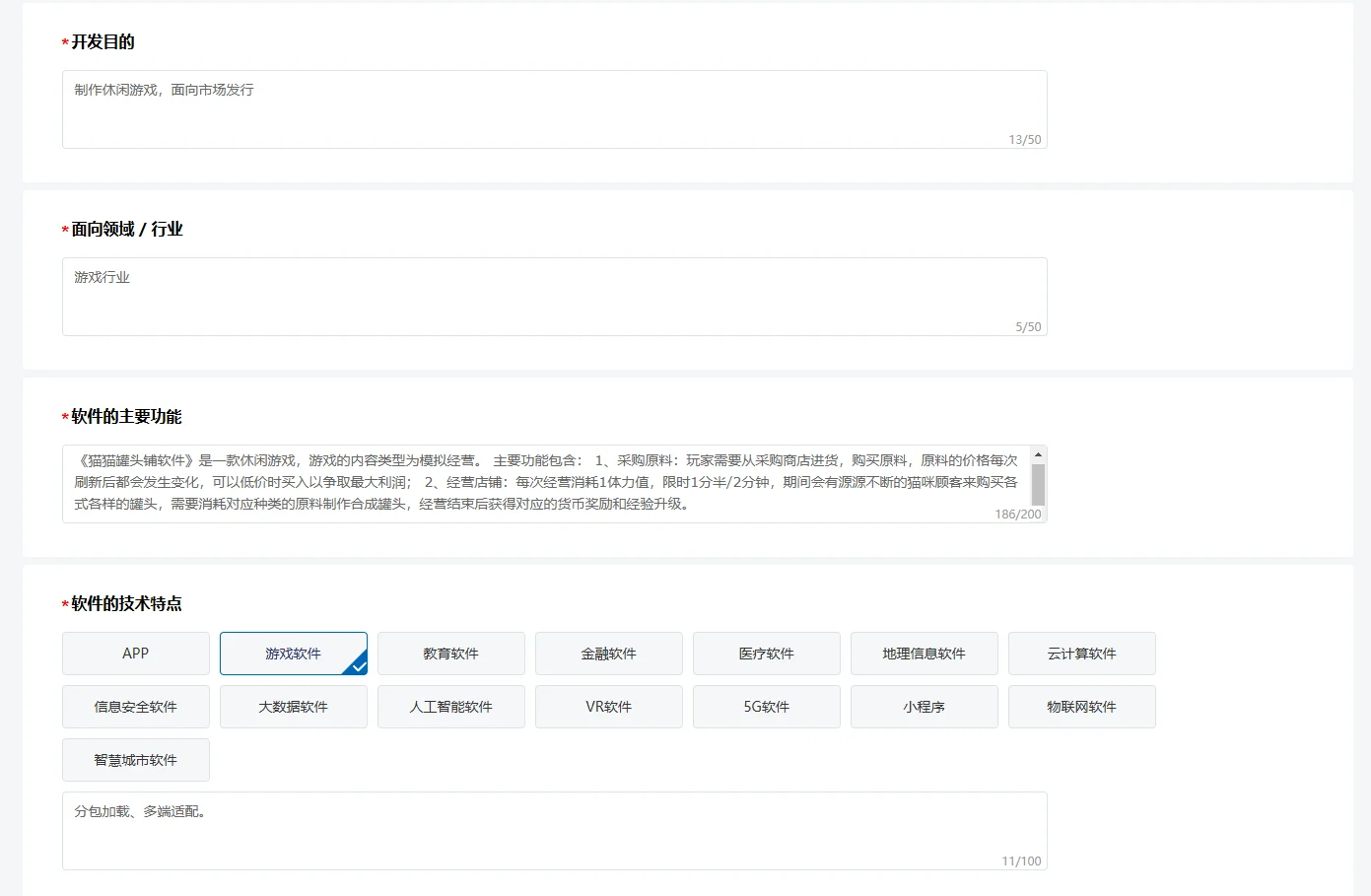Select the 人工智能软件 tag
Viewport: 1371px width, 896px height.
[x=450, y=706]
